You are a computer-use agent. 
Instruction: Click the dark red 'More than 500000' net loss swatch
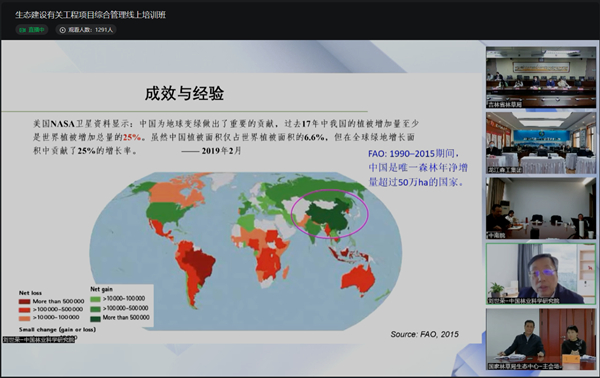(24, 301)
